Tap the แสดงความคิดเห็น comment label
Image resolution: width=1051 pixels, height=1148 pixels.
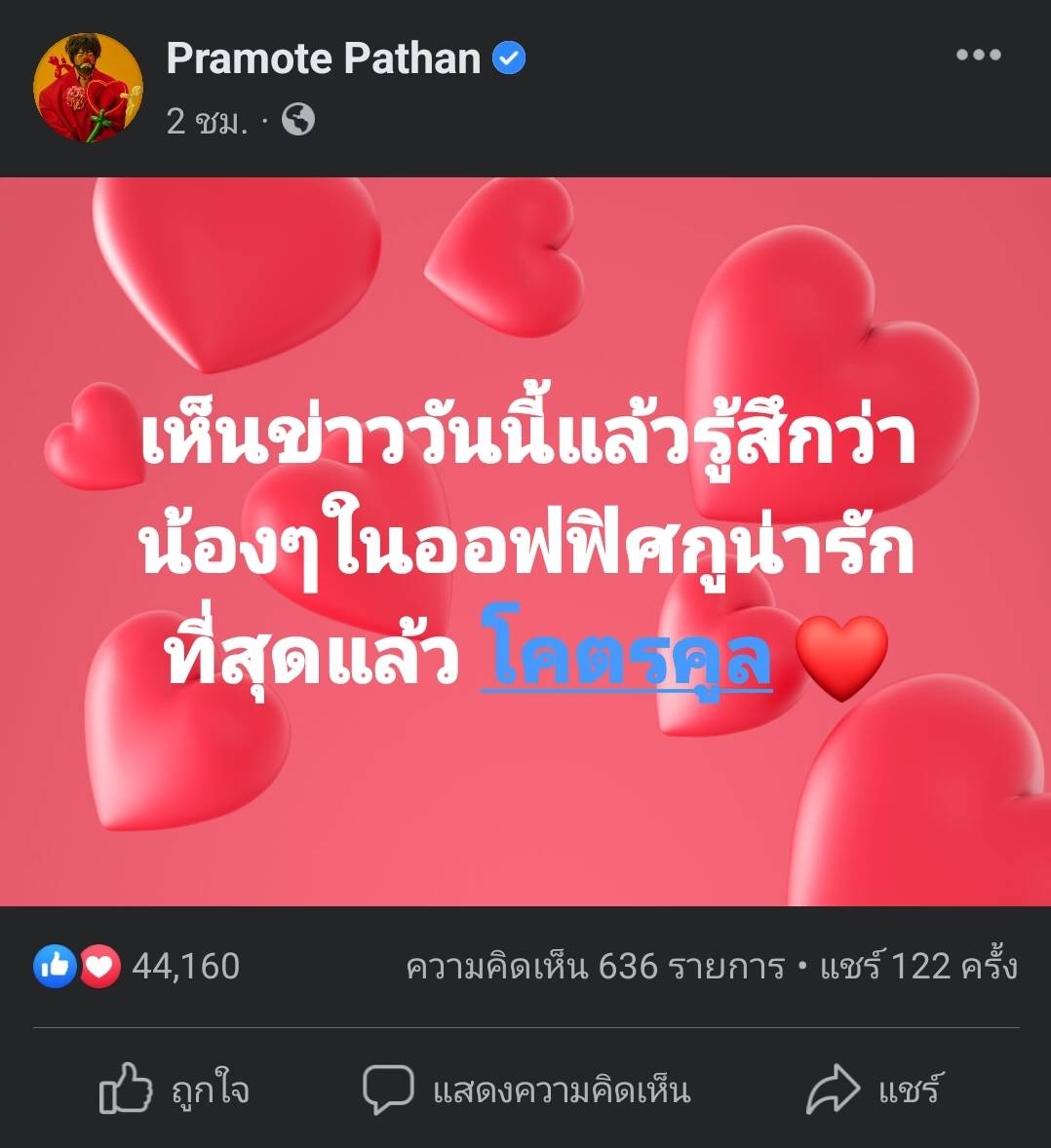[562, 1091]
